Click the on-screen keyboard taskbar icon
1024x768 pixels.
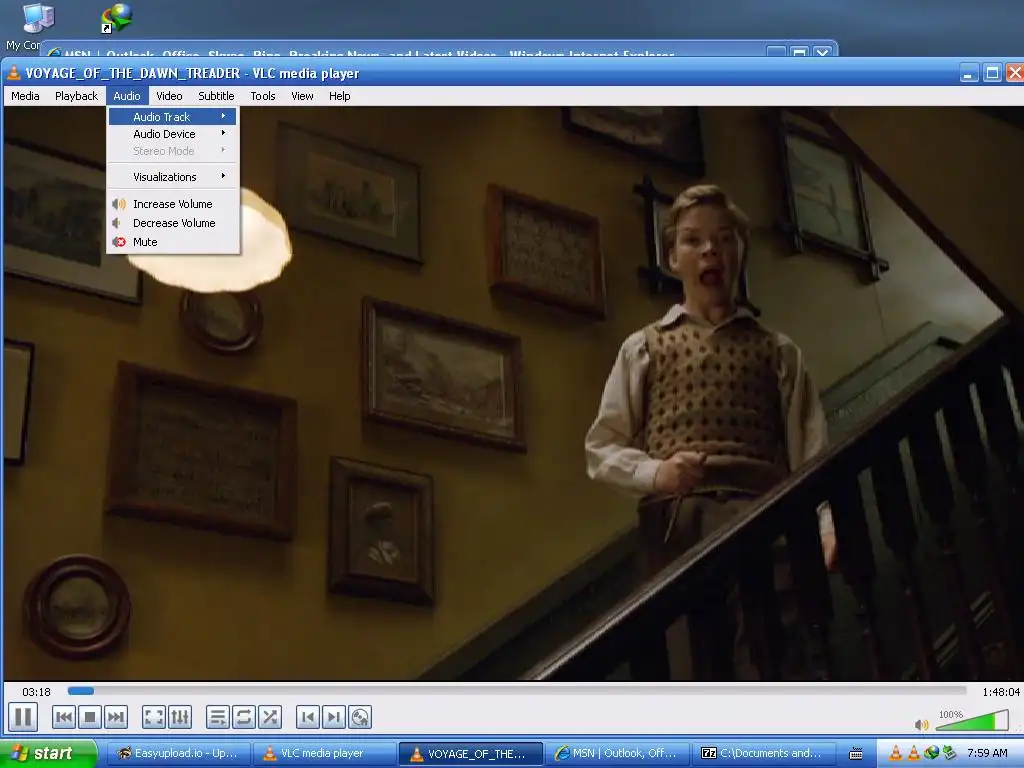click(x=856, y=754)
